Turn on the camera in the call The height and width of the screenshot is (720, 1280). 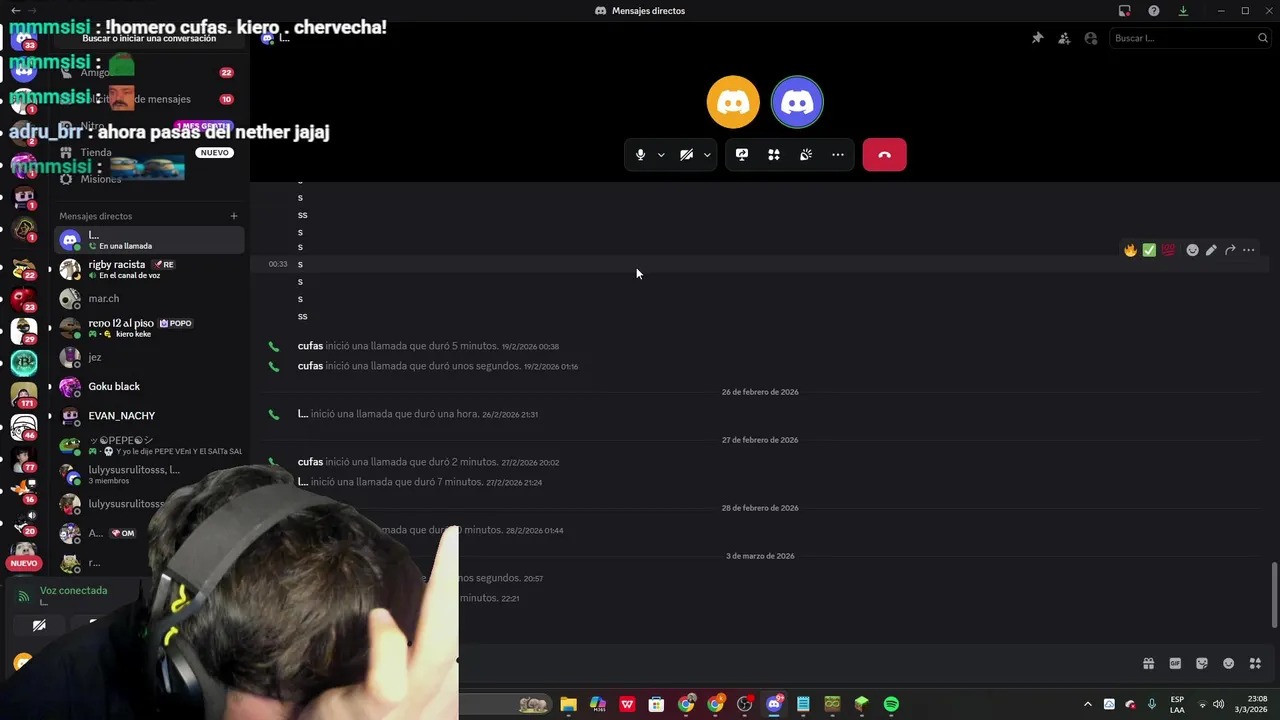(686, 155)
